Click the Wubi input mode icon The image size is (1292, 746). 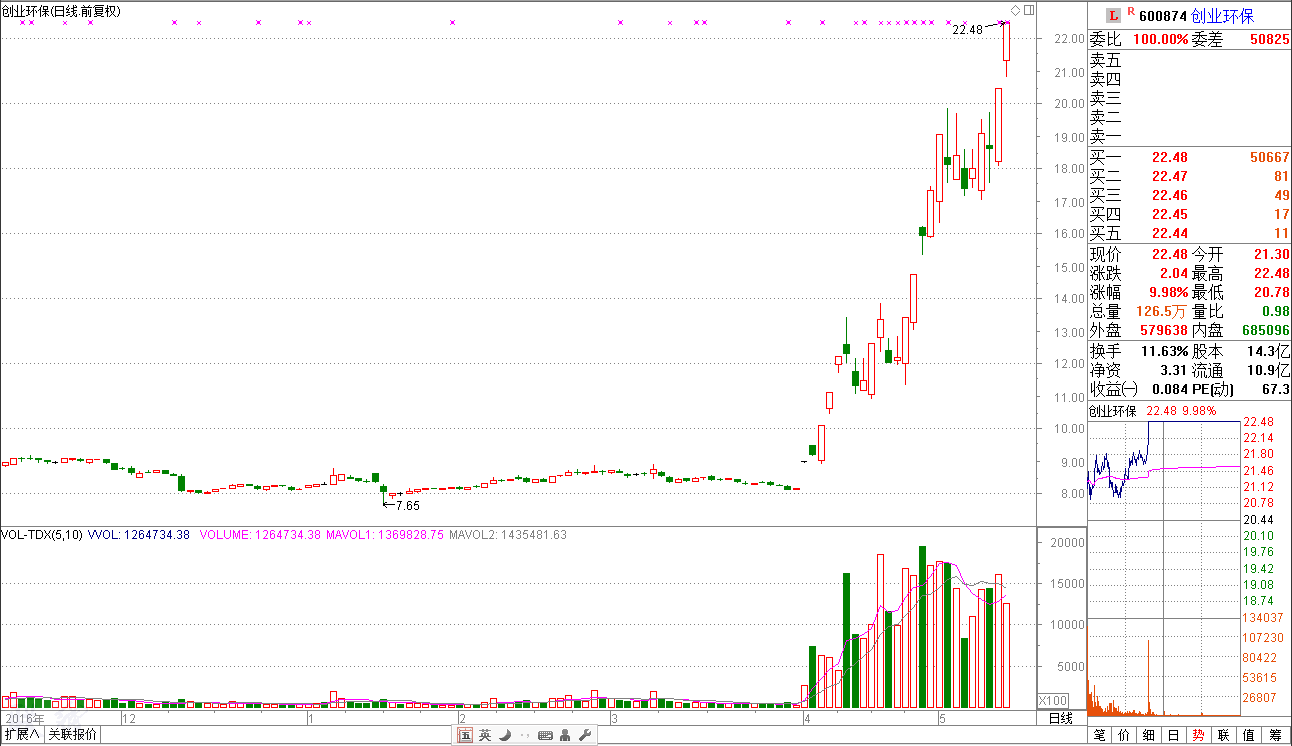pyautogui.click(x=465, y=735)
